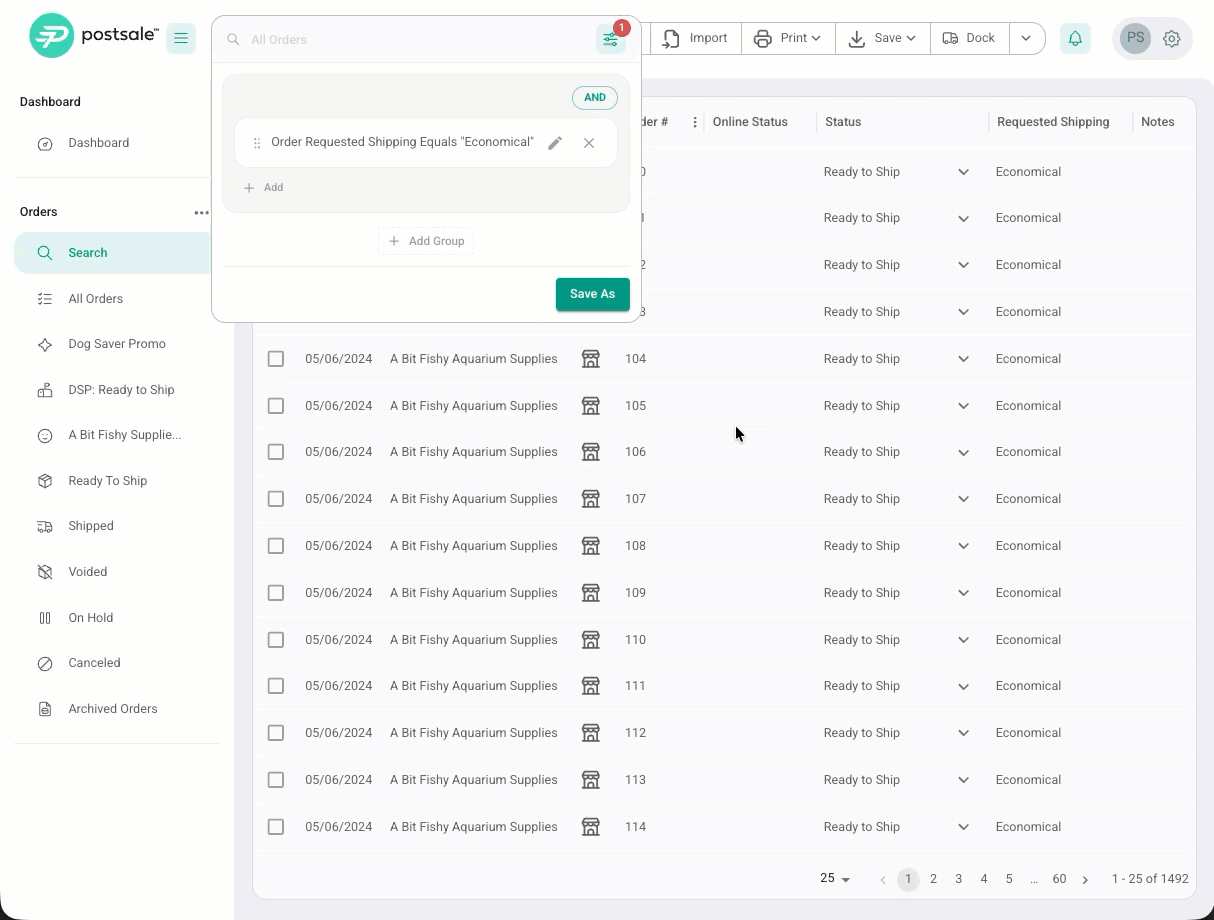Select checkbox for order 112

point(276,733)
